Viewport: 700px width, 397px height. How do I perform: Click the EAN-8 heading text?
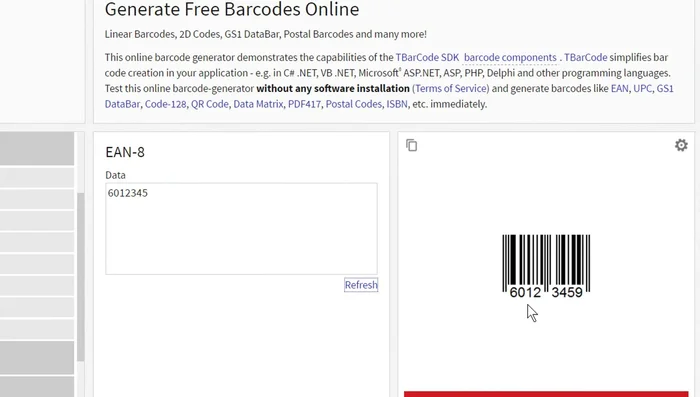click(125, 152)
